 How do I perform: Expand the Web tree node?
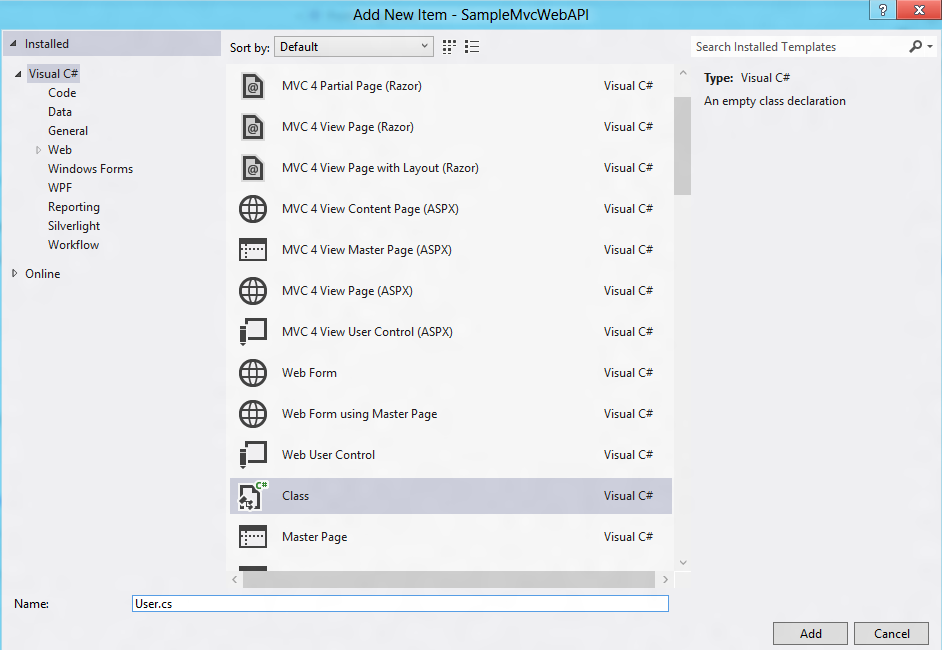pyautogui.click(x=38, y=150)
